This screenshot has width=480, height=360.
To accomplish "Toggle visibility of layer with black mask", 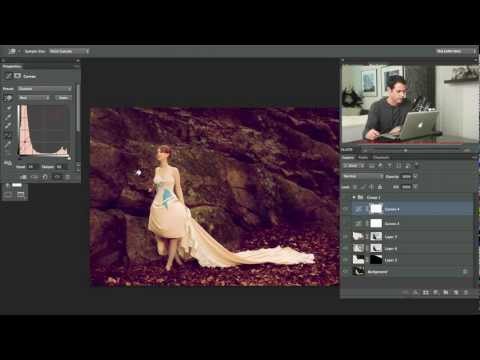I will (x=346, y=260).
